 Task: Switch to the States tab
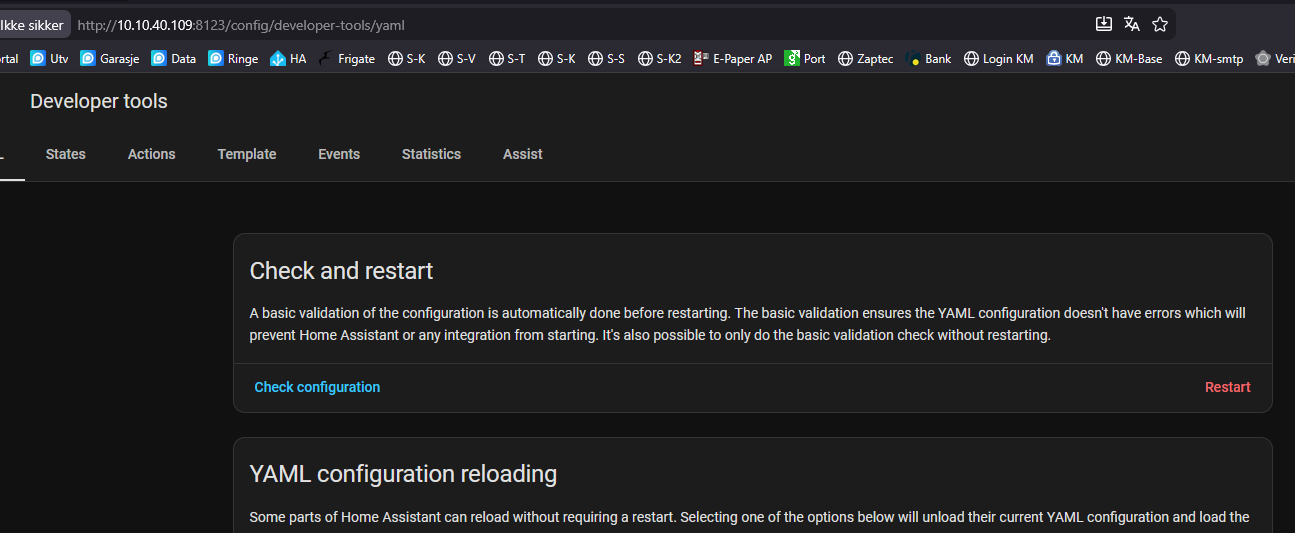click(66, 154)
